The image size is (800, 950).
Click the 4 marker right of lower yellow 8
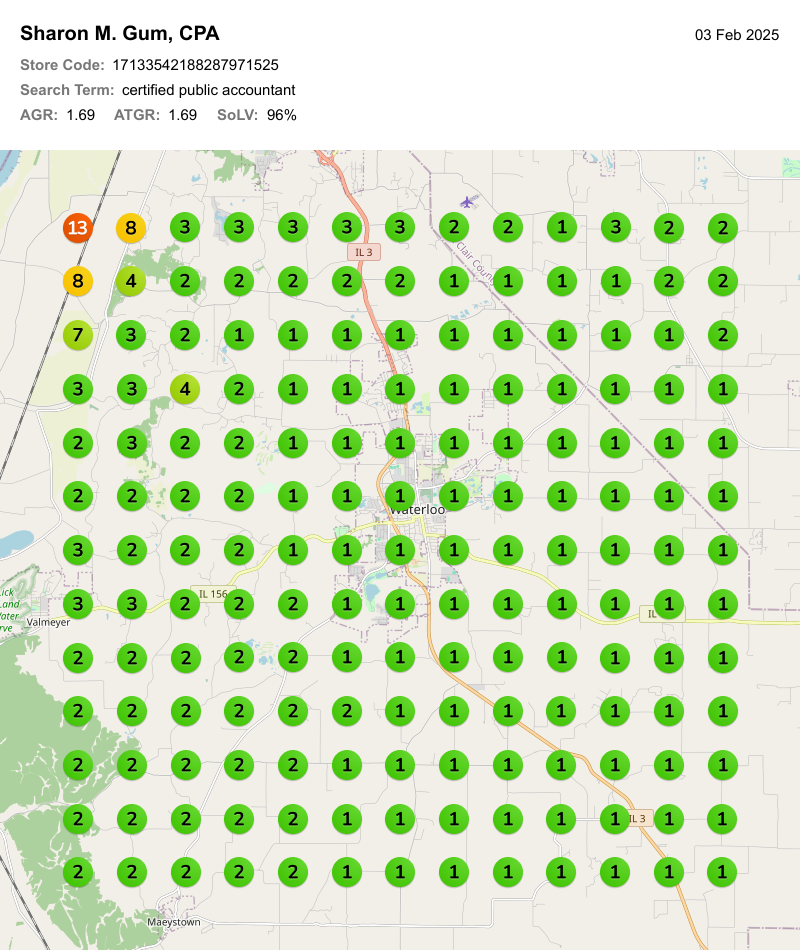tap(131, 282)
